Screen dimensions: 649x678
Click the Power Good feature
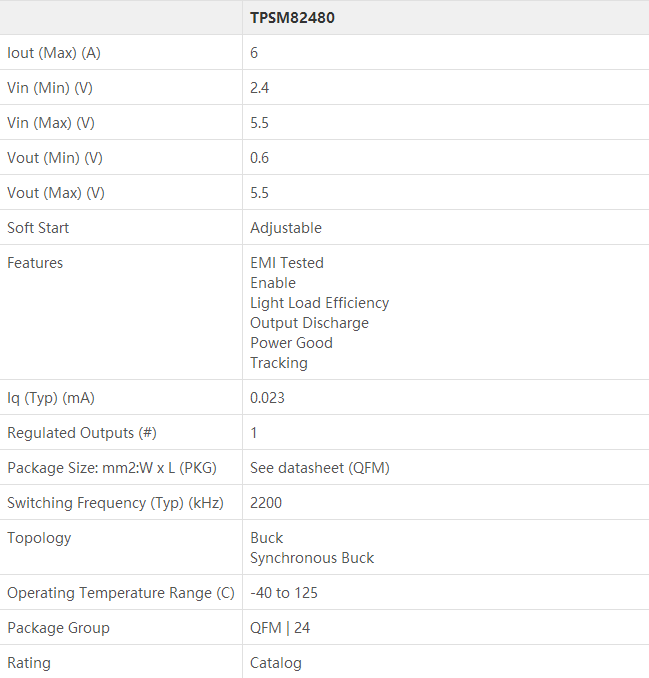[292, 343]
